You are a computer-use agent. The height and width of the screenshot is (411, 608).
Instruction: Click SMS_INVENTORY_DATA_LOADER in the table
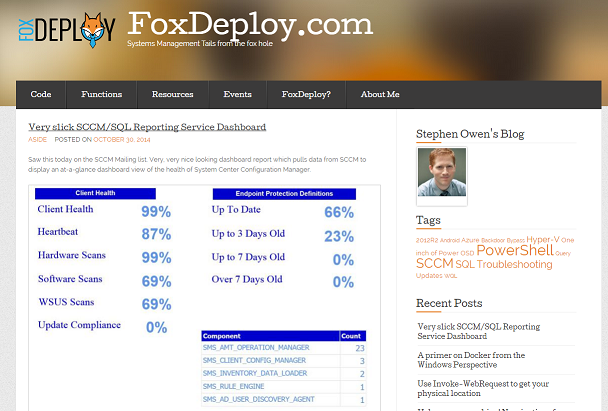pos(255,373)
